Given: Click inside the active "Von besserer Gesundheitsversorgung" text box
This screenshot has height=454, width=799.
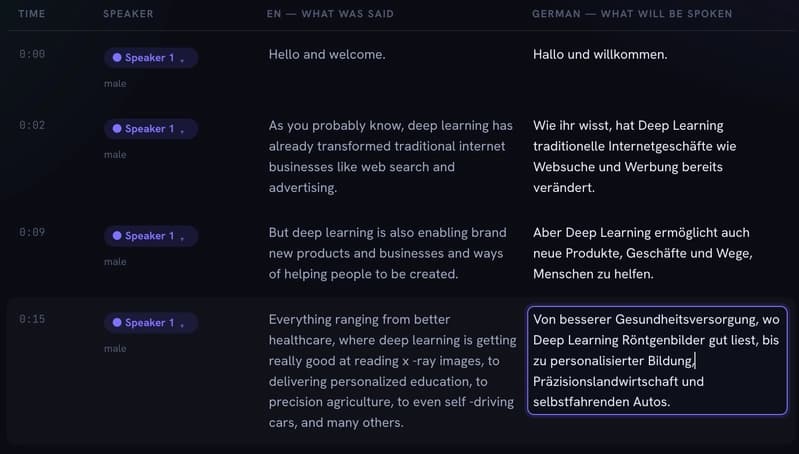Looking at the screenshot, I should click(x=657, y=360).
